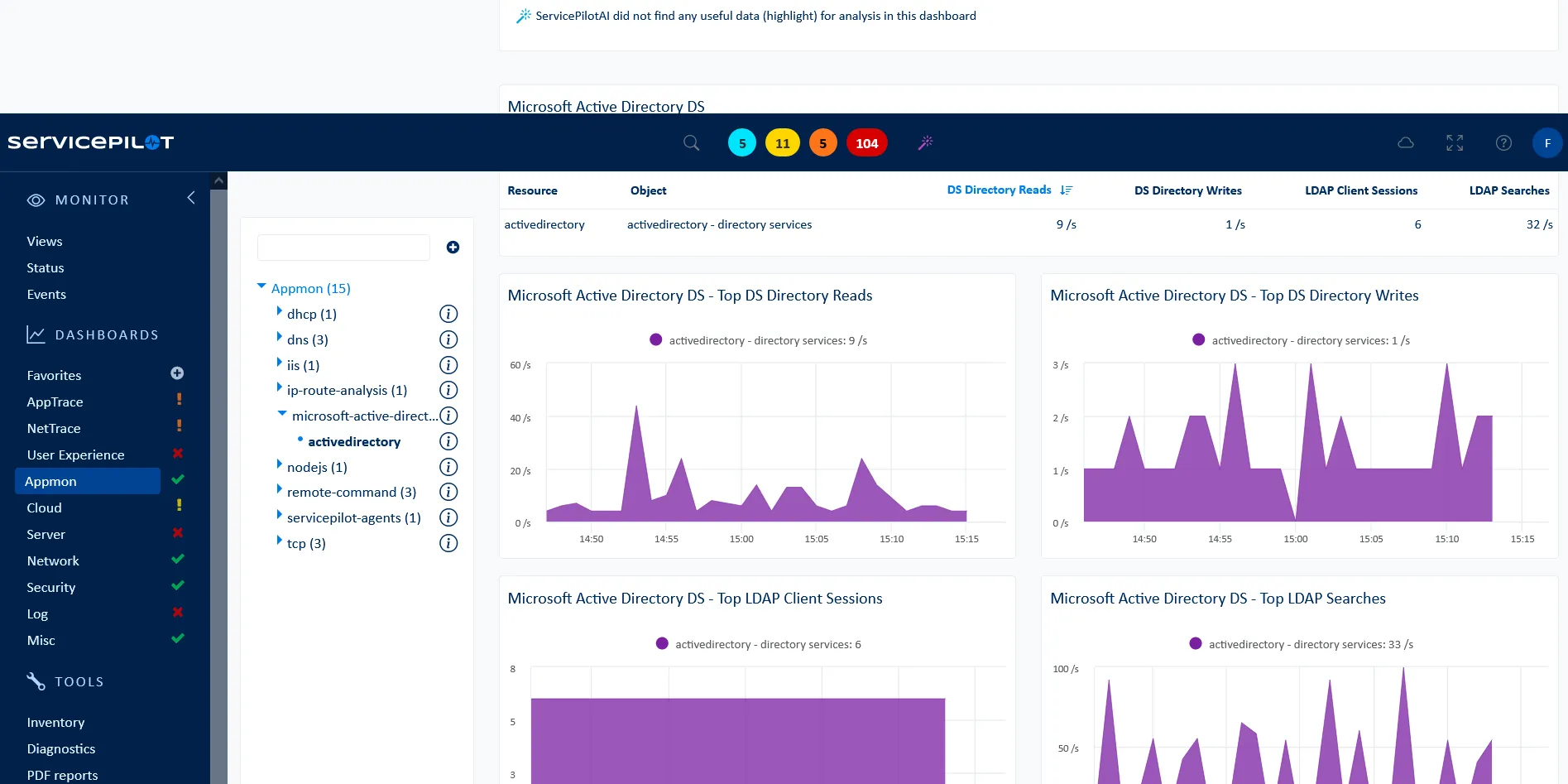The height and width of the screenshot is (784, 1568).
Task: Expand the tcp (3) tree node
Action: point(280,541)
